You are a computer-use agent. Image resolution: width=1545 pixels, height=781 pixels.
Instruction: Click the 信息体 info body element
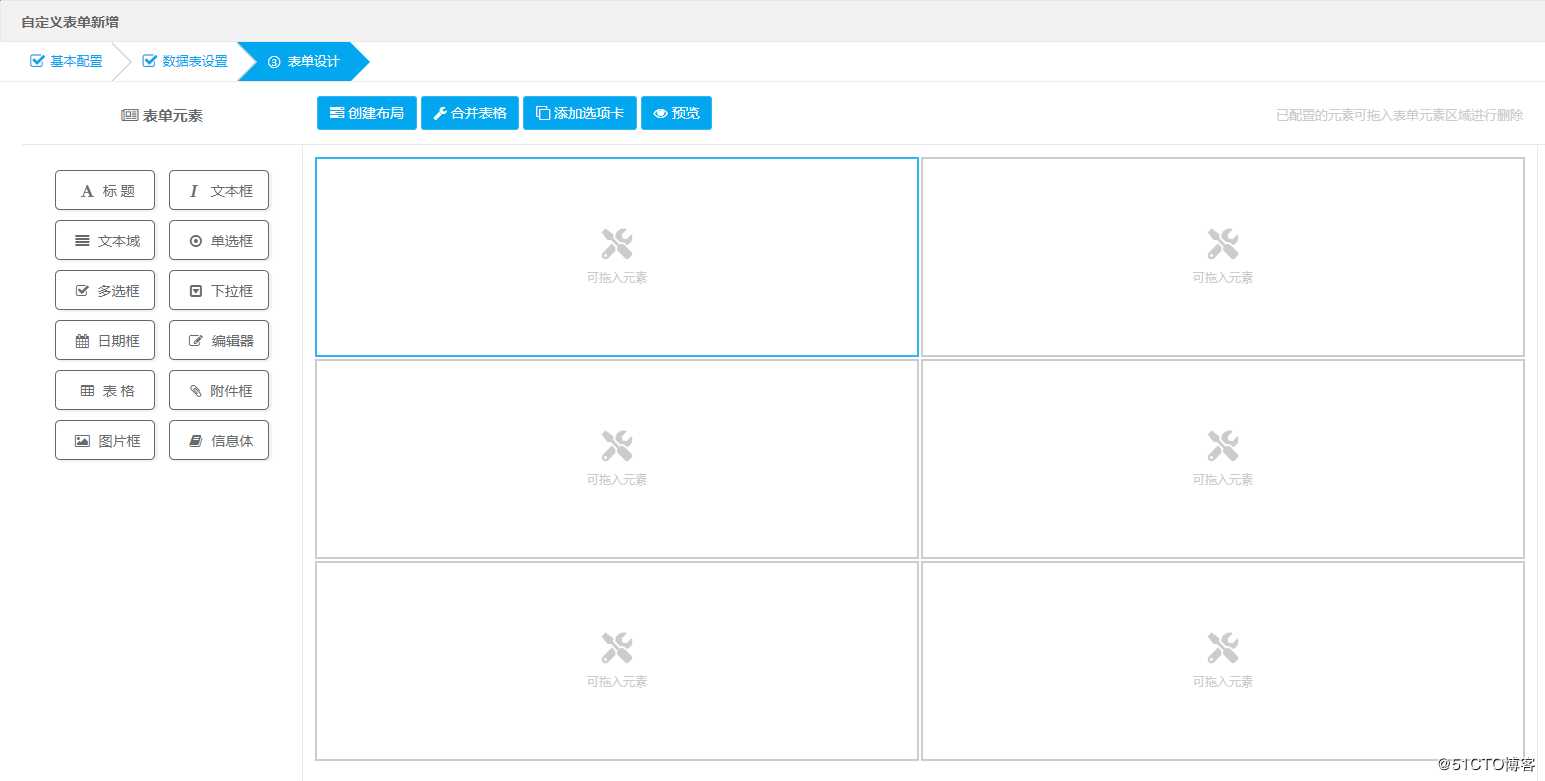(x=219, y=440)
